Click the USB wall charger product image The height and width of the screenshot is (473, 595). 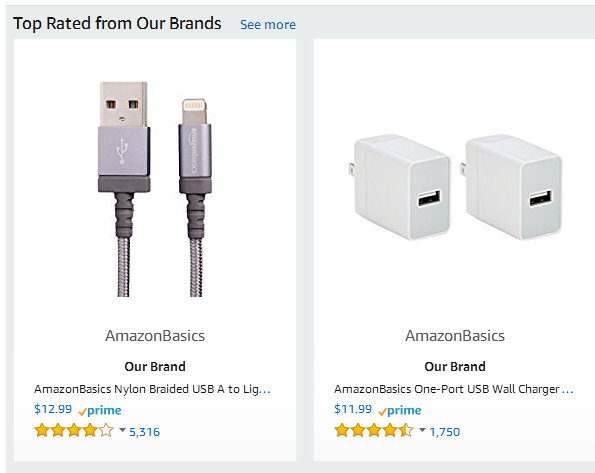tap(455, 187)
